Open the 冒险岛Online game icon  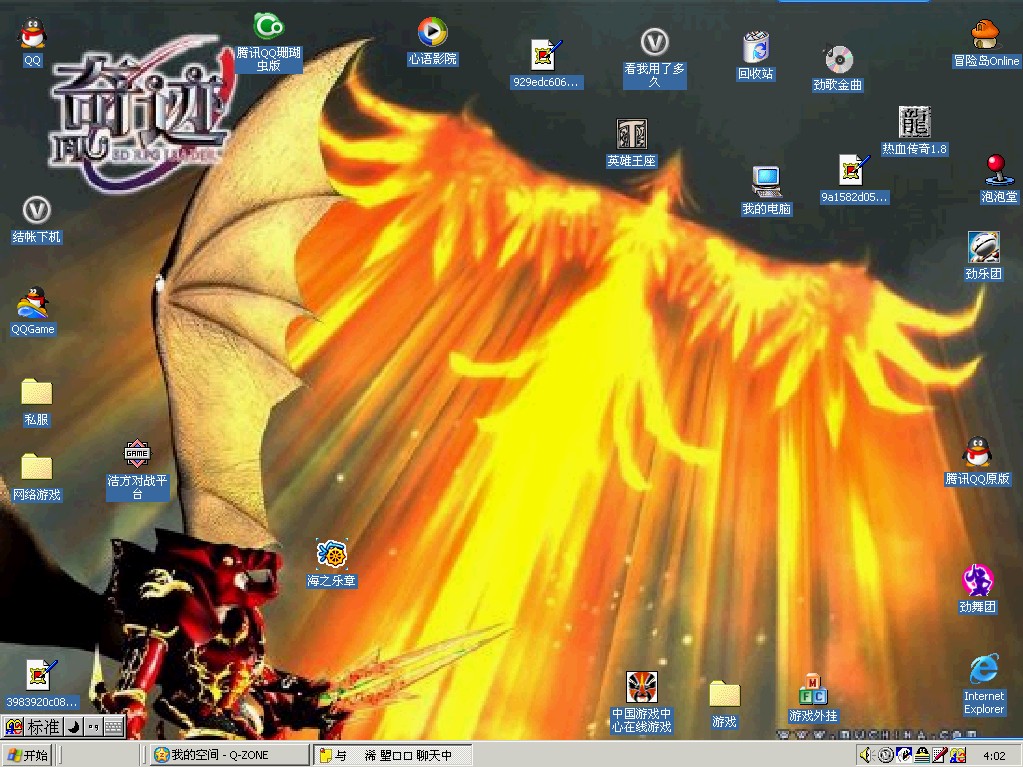pyautogui.click(x=985, y=35)
